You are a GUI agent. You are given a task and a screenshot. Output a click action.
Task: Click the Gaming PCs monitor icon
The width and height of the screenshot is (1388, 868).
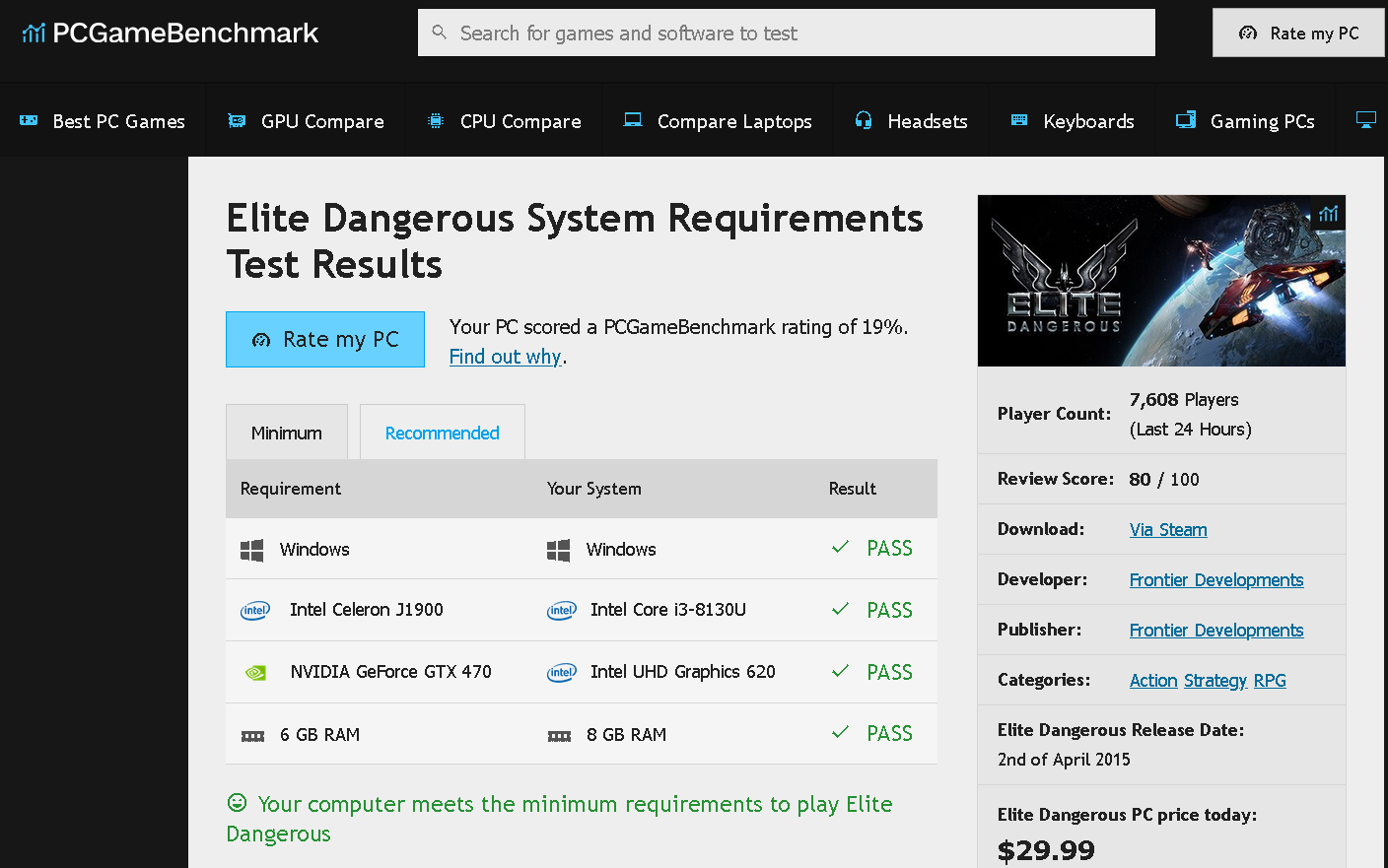tap(1184, 120)
